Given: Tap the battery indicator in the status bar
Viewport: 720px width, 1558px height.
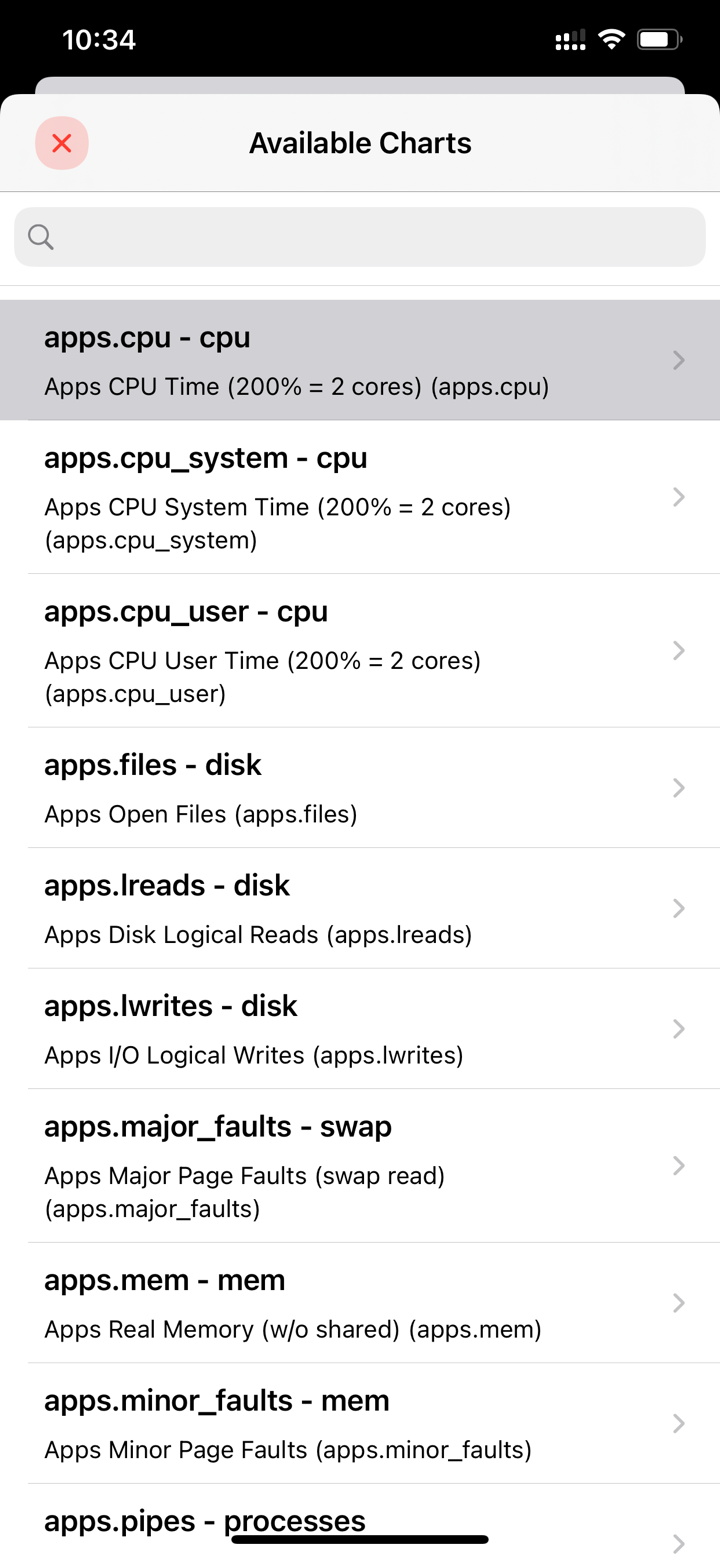Looking at the screenshot, I should (x=659, y=39).
